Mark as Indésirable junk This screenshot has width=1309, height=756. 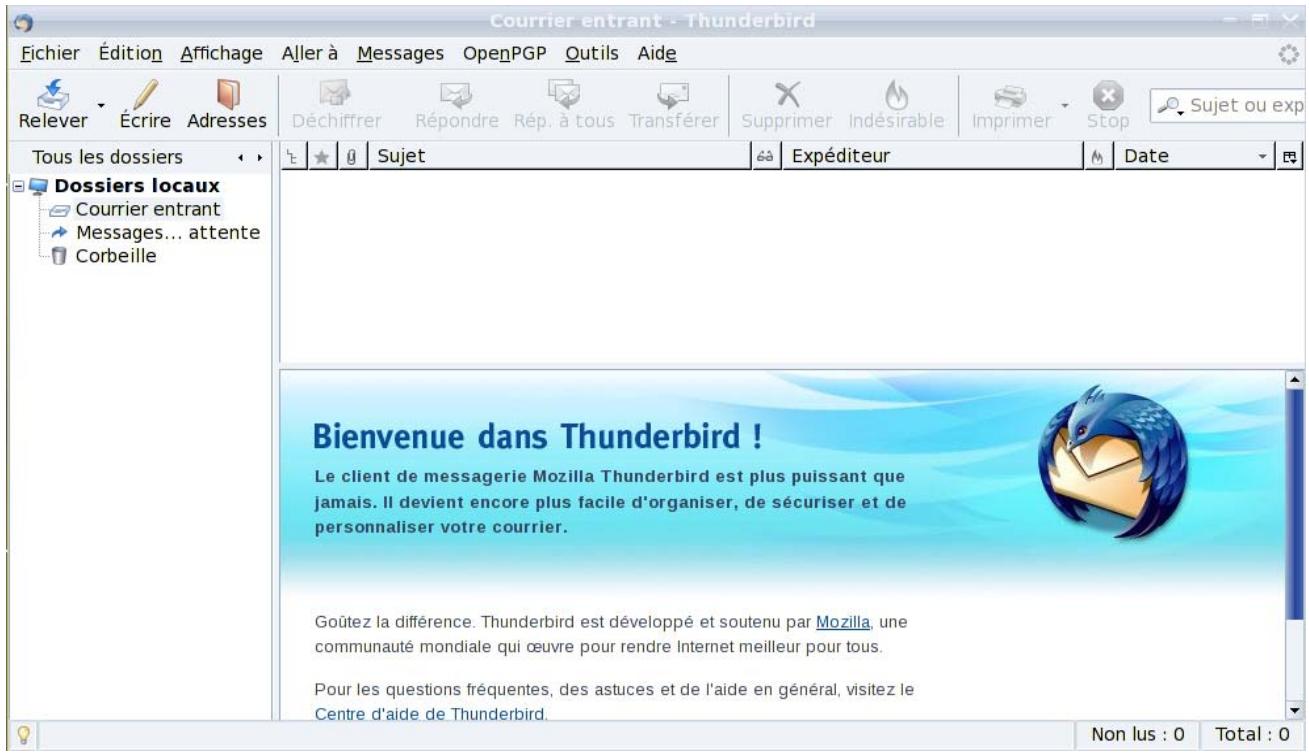(x=896, y=105)
